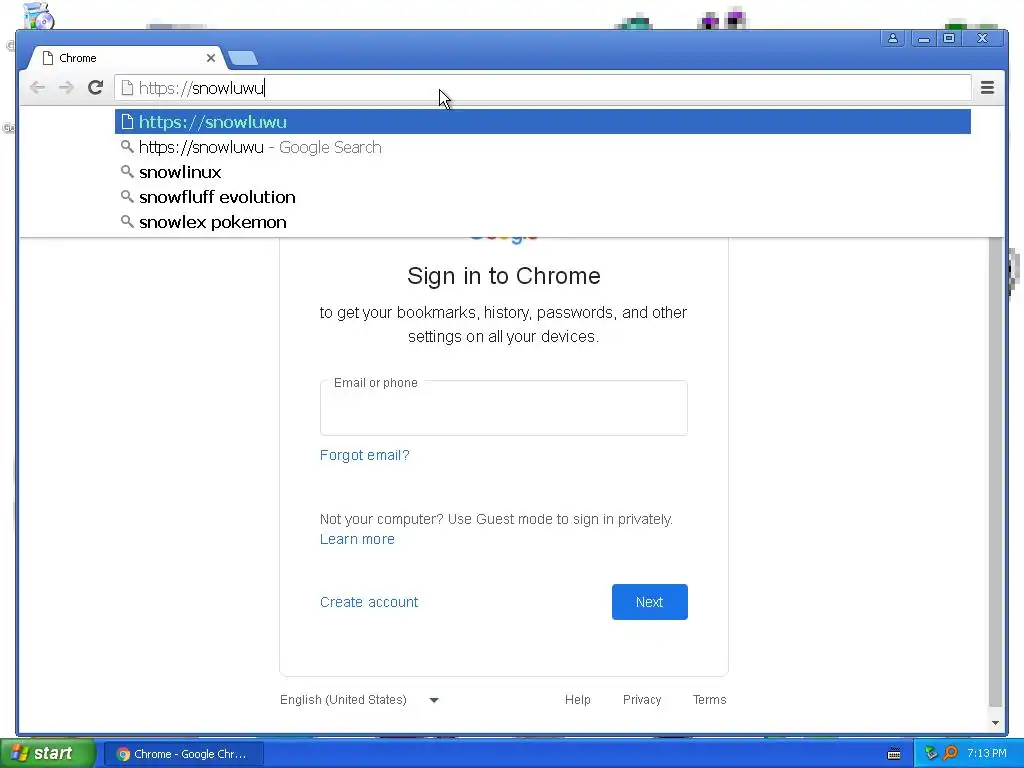Expand the English (United States) language dropdown
This screenshot has height=768, width=1024.
[x=359, y=699]
